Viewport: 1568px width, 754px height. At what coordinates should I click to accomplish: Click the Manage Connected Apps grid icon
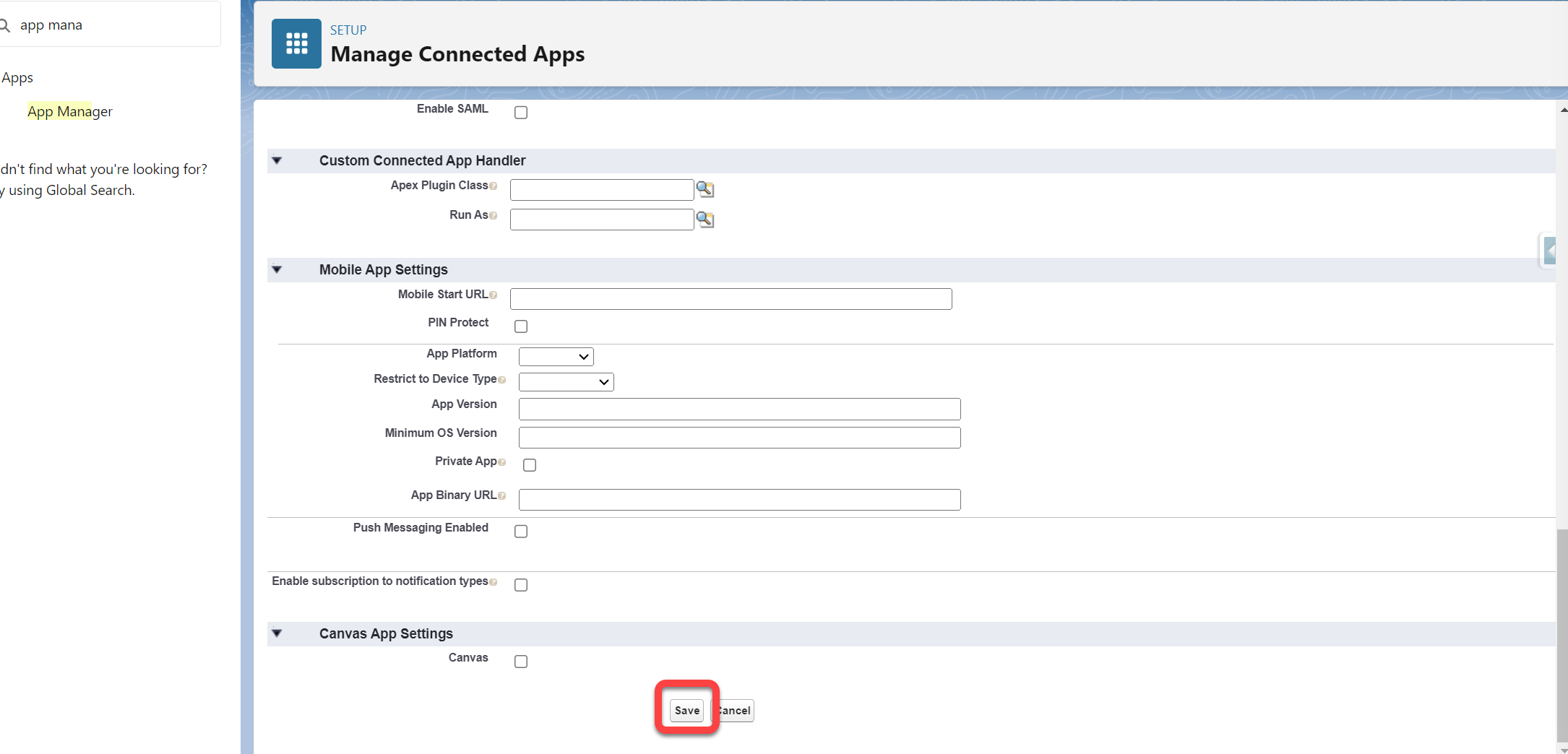click(x=296, y=43)
